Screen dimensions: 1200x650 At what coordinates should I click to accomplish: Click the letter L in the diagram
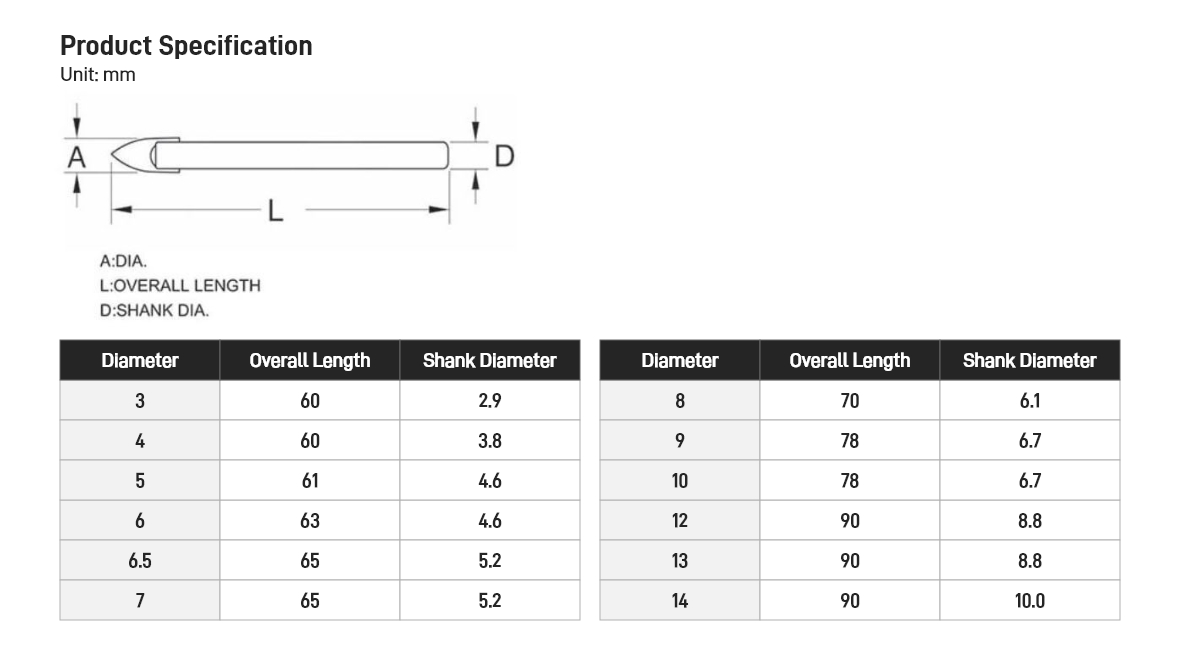tap(275, 210)
